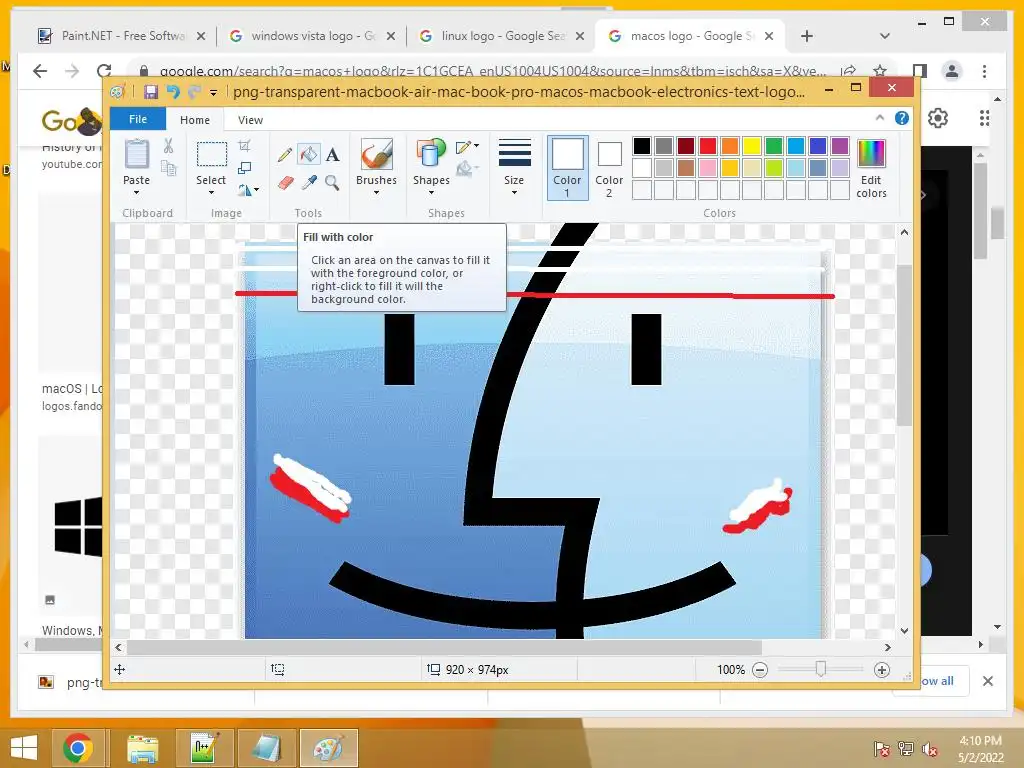Image resolution: width=1024 pixels, height=768 pixels.
Task: Choose Color 2 background selector
Action: click(609, 168)
